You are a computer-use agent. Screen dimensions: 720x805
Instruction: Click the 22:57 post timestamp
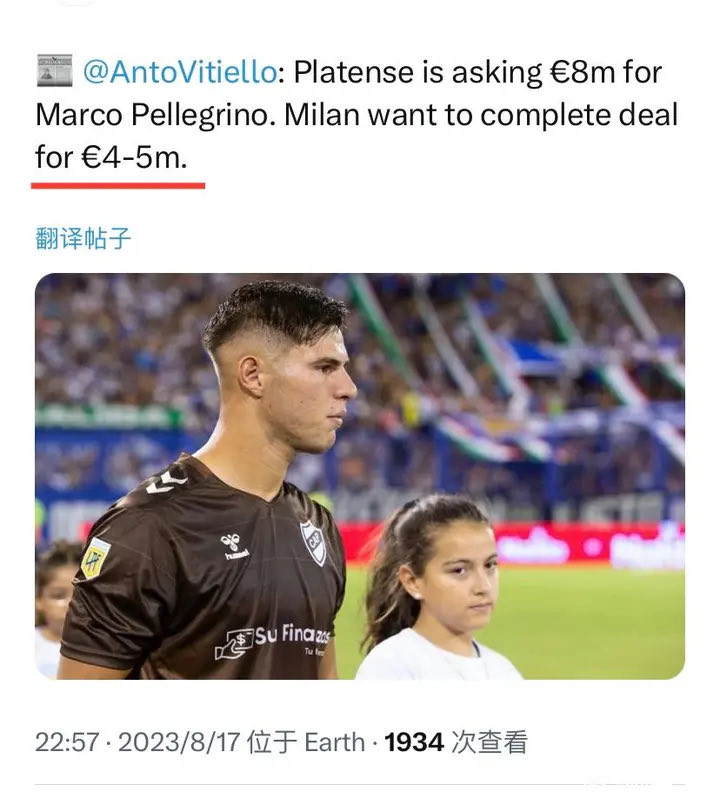[x=65, y=742]
